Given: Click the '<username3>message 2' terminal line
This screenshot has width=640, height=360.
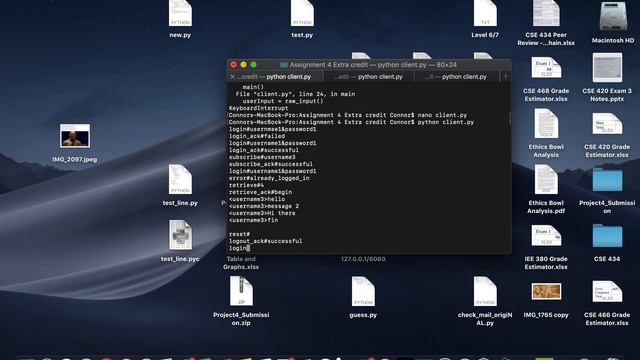Looking at the screenshot, I should point(264,206).
